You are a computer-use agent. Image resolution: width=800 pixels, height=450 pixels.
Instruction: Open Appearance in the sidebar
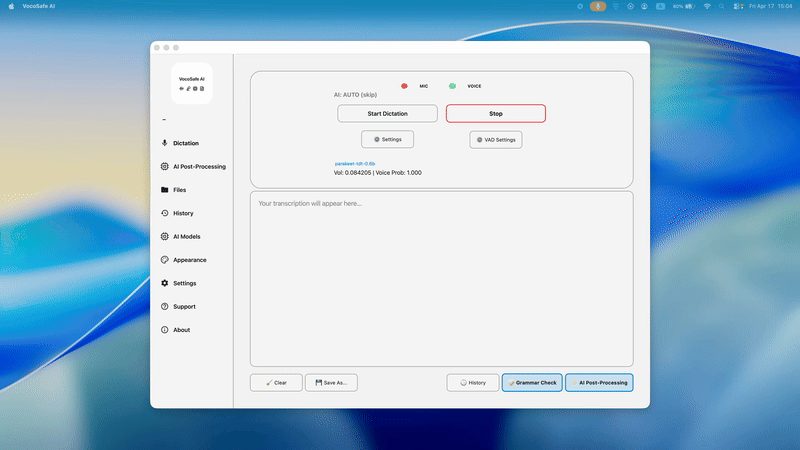coord(184,260)
